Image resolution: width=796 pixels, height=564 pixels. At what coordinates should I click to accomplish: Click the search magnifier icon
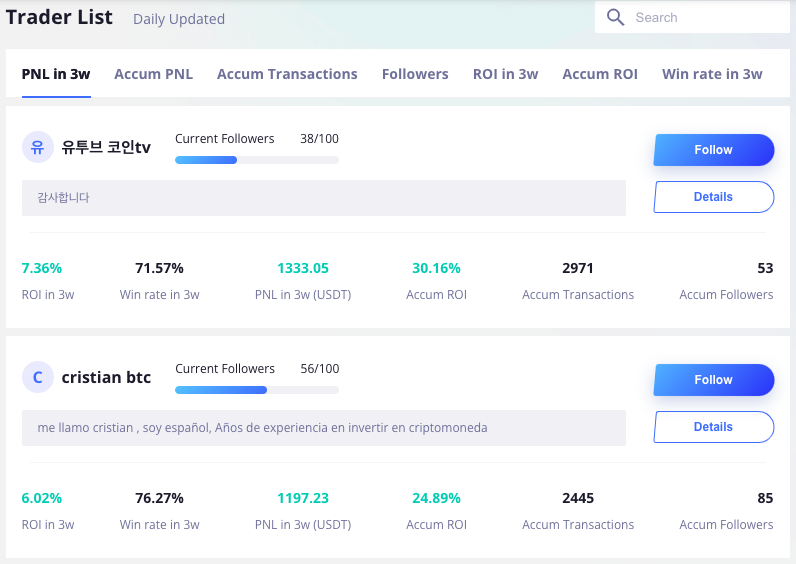point(615,17)
